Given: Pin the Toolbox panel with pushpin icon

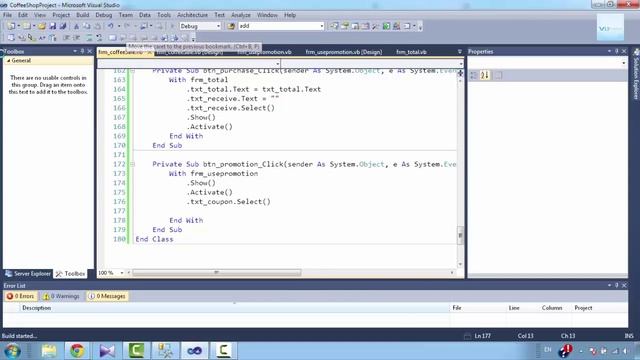Looking at the screenshot, I should tap(82, 51).
